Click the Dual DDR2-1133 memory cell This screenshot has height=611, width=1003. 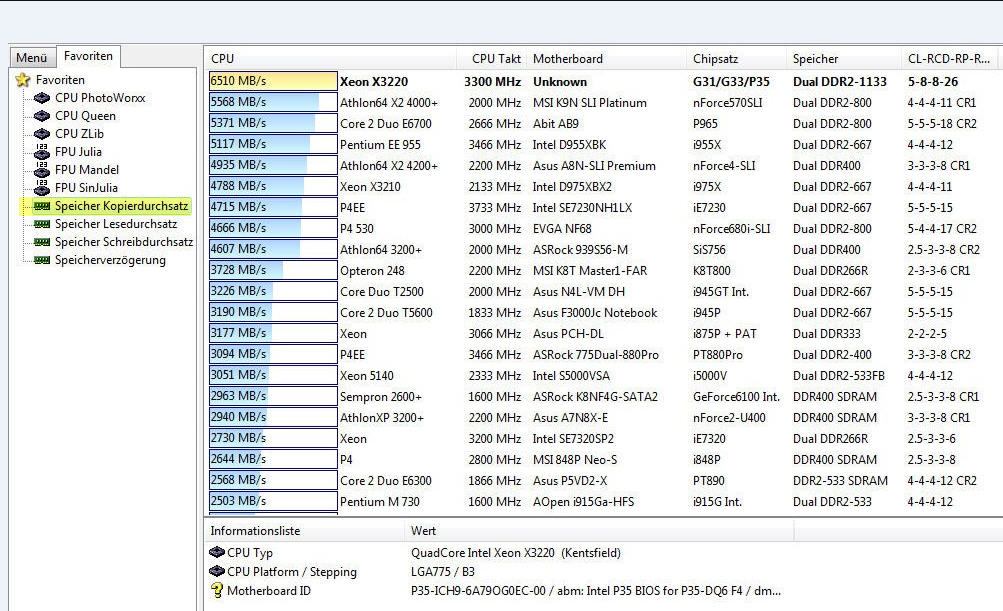[x=840, y=81]
